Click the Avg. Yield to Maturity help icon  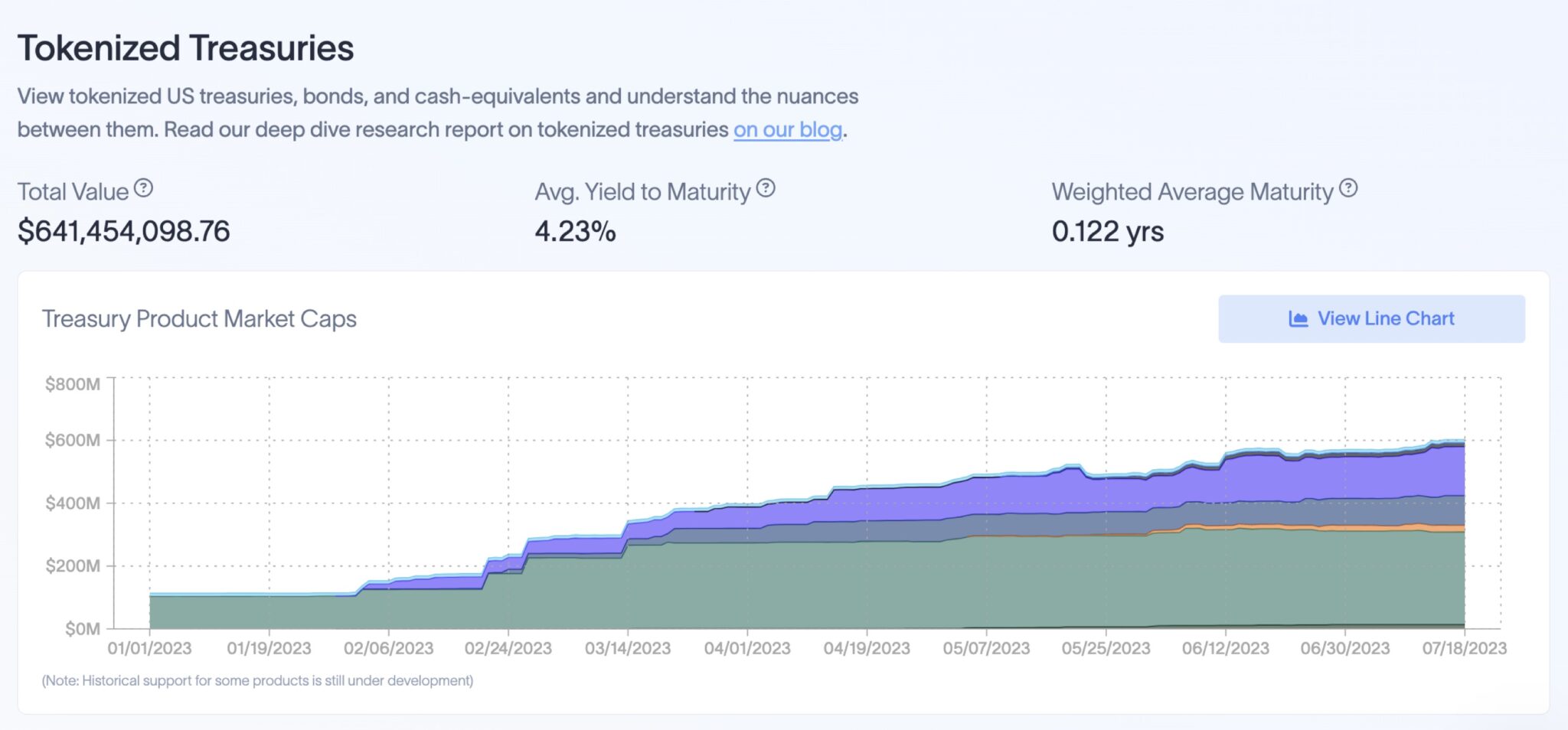pos(766,188)
